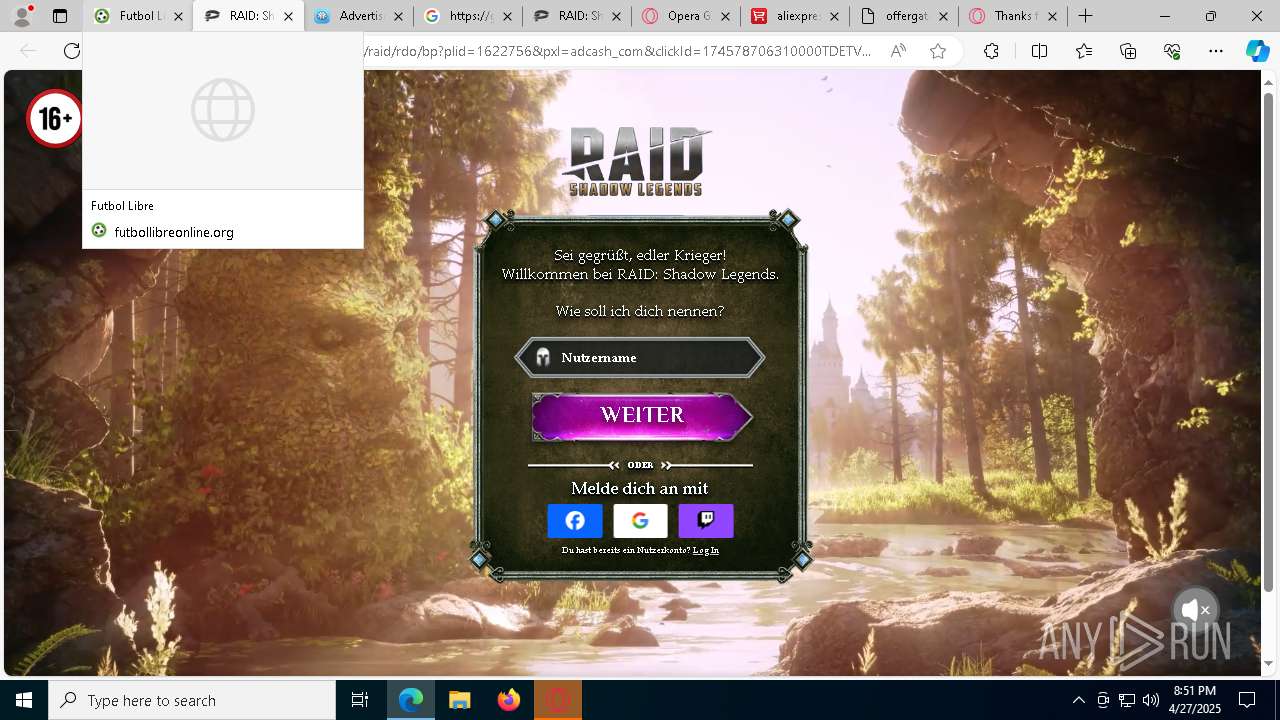
Task: Open Browser essentials heart icon
Action: (1172, 51)
